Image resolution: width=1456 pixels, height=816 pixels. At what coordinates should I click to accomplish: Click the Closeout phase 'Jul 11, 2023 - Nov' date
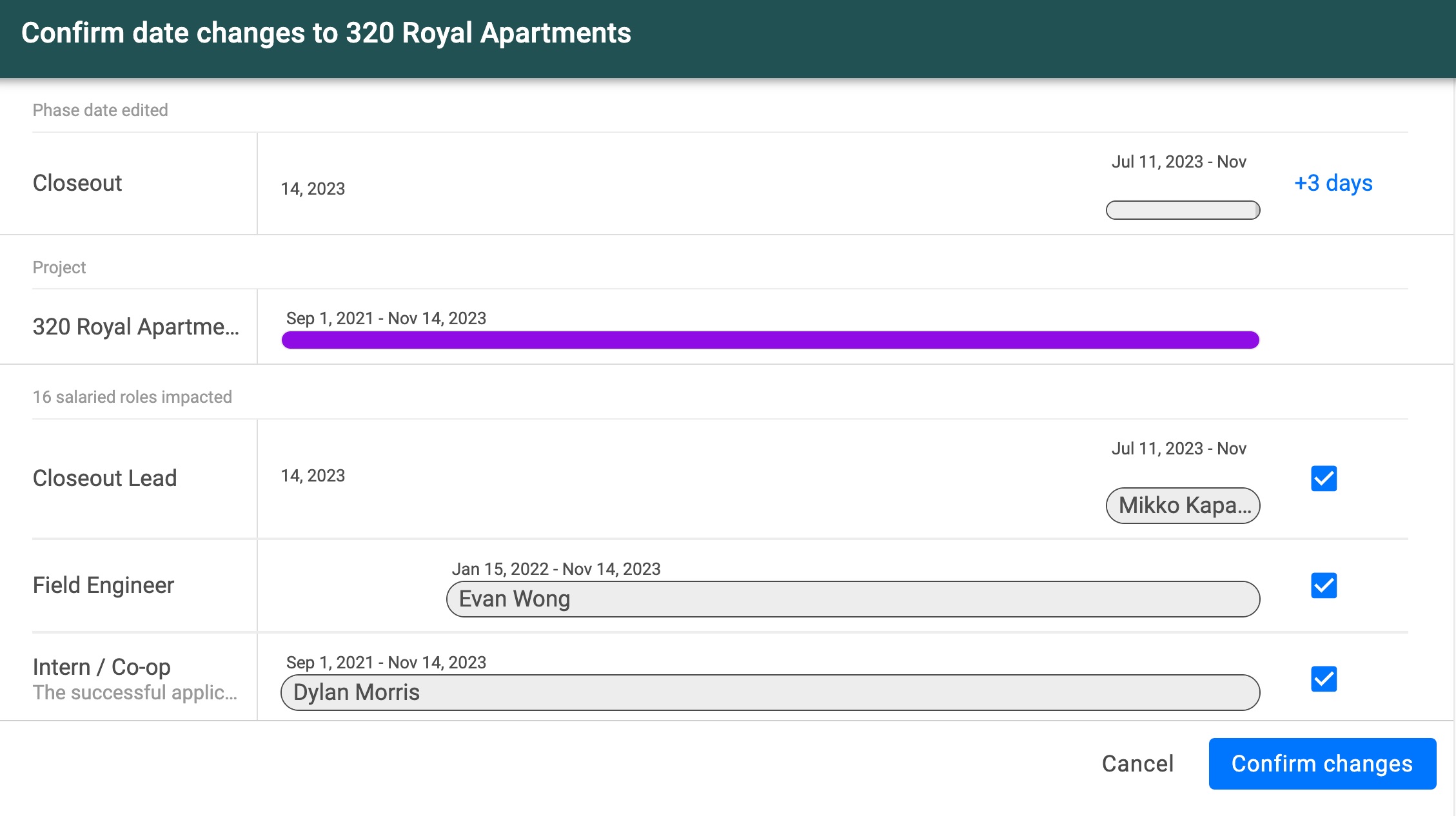click(x=1179, y=162)
